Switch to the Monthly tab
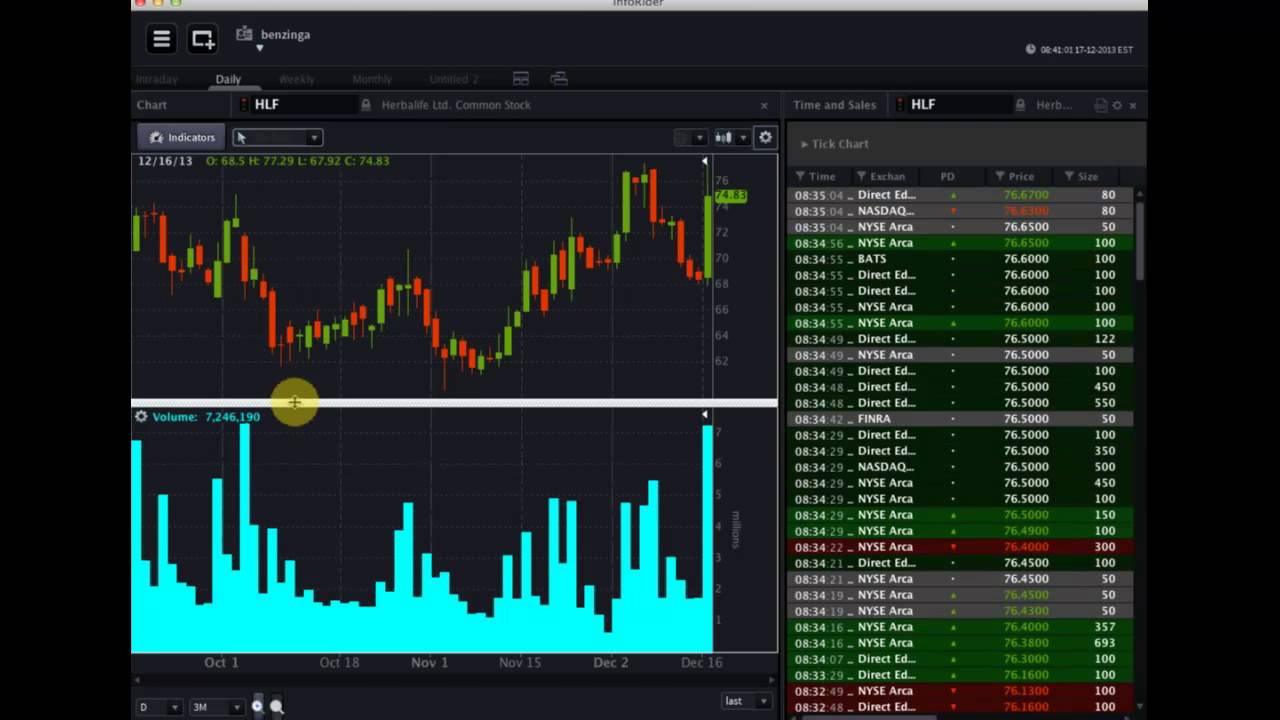1280x720 pixels. [372, 79]
